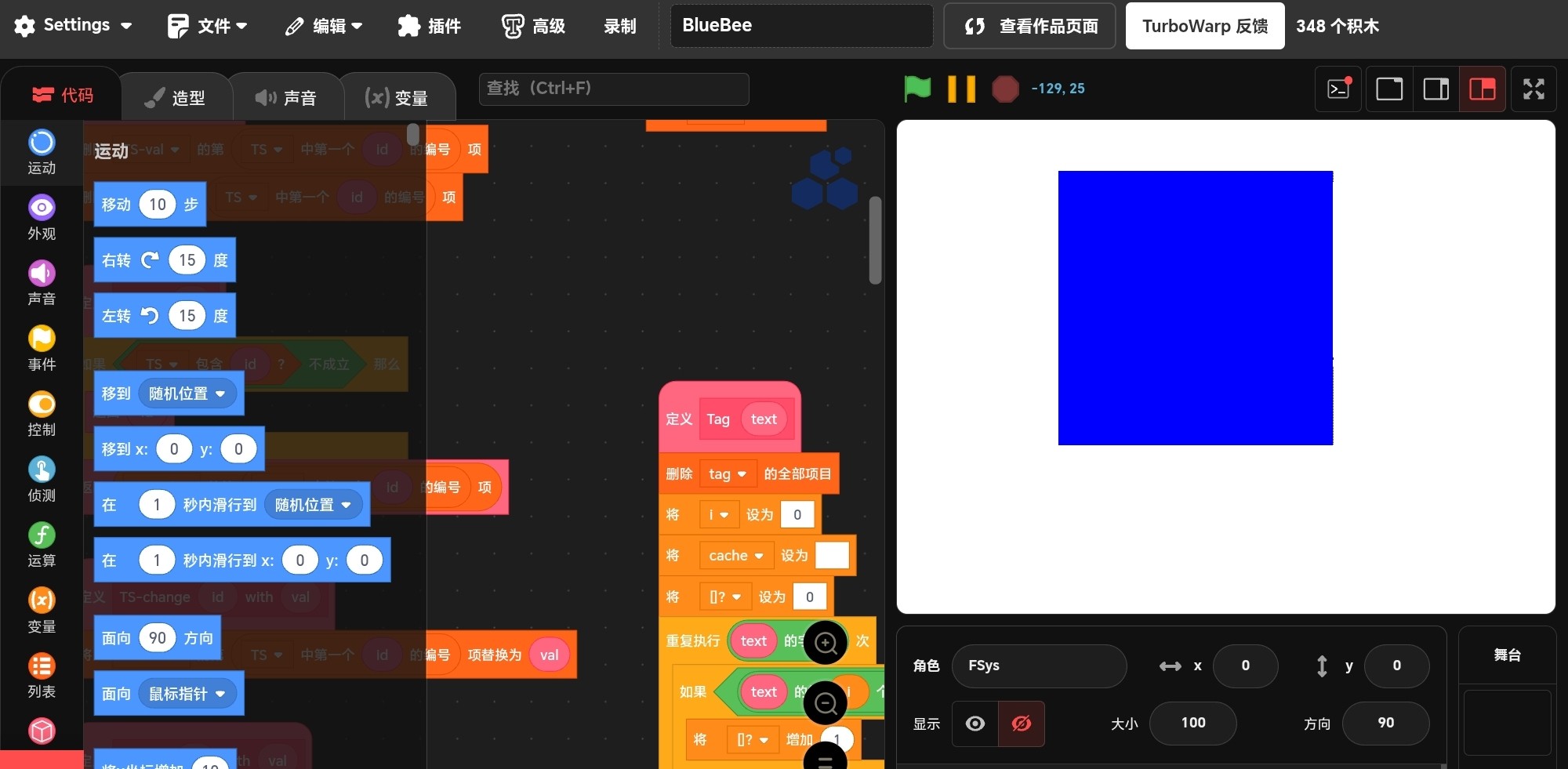Click the sprite y position field

coord(1396,666)
